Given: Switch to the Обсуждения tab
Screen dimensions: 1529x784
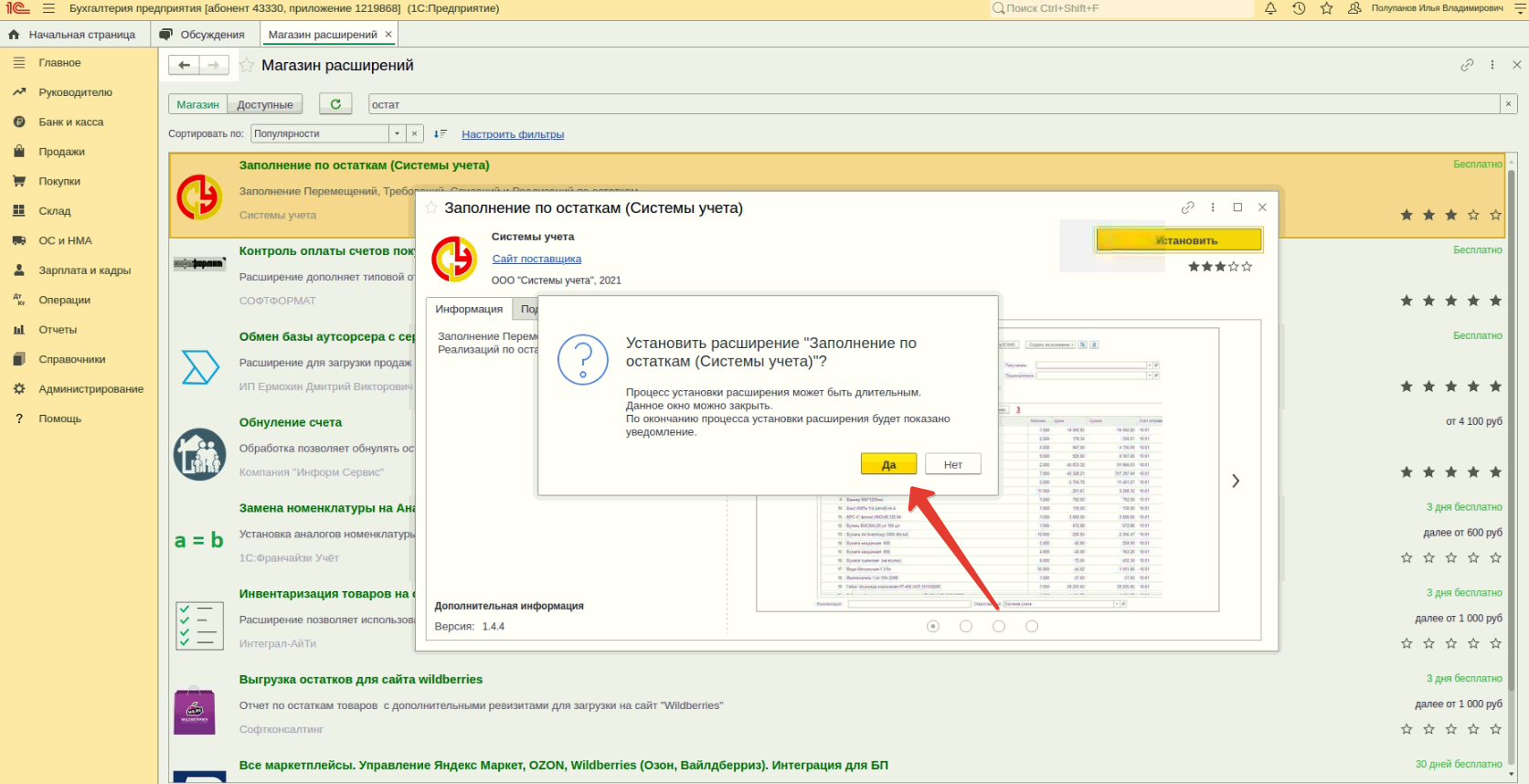Looking at the screenshot, I should click(211, 35).
